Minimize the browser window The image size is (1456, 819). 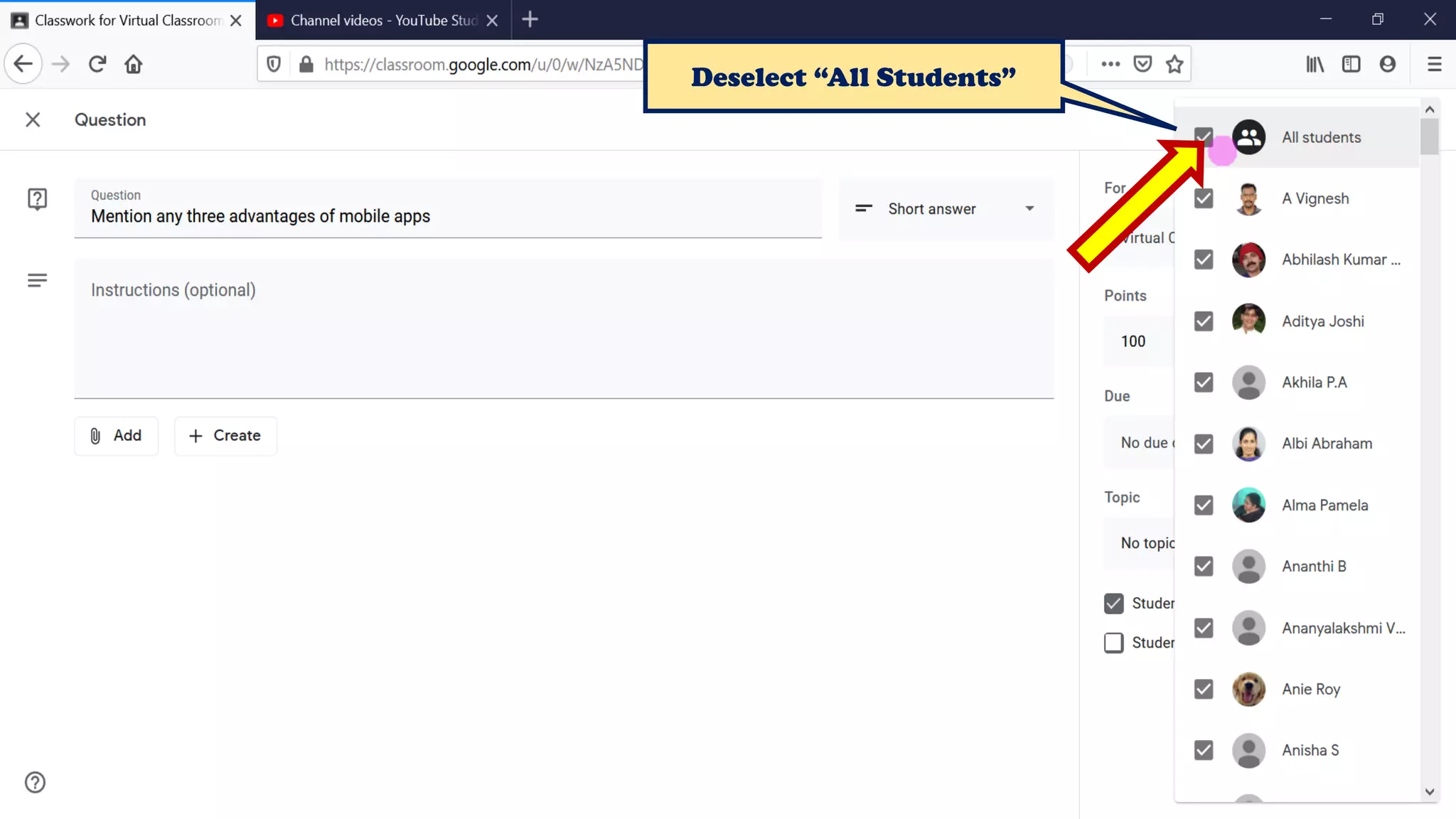[1326, 20]
